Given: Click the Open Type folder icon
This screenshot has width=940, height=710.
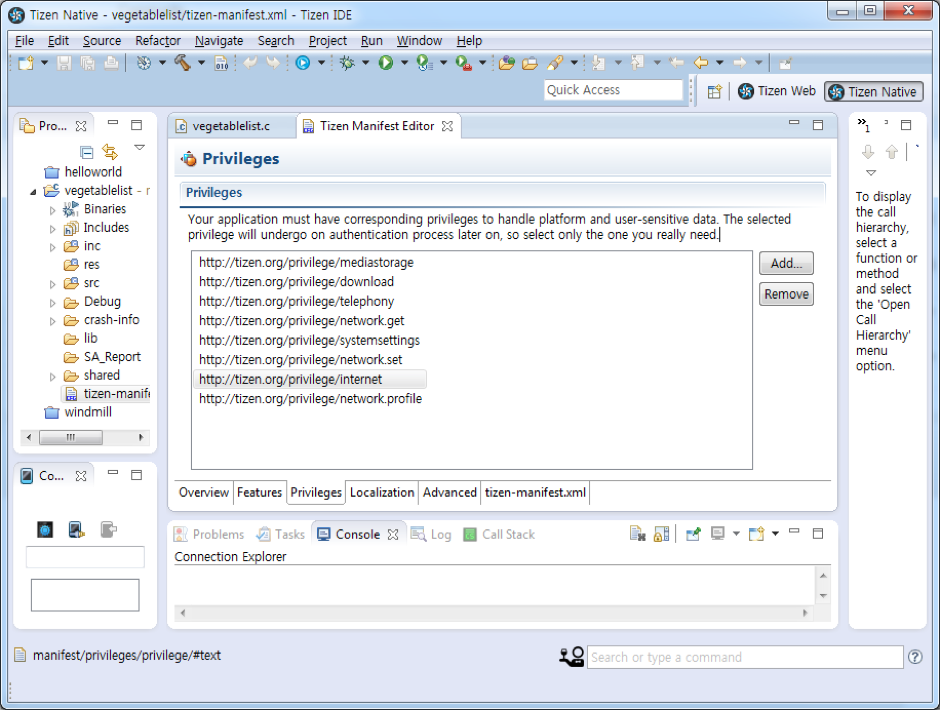Looking at the screenshot, I should tap(507, 62).
